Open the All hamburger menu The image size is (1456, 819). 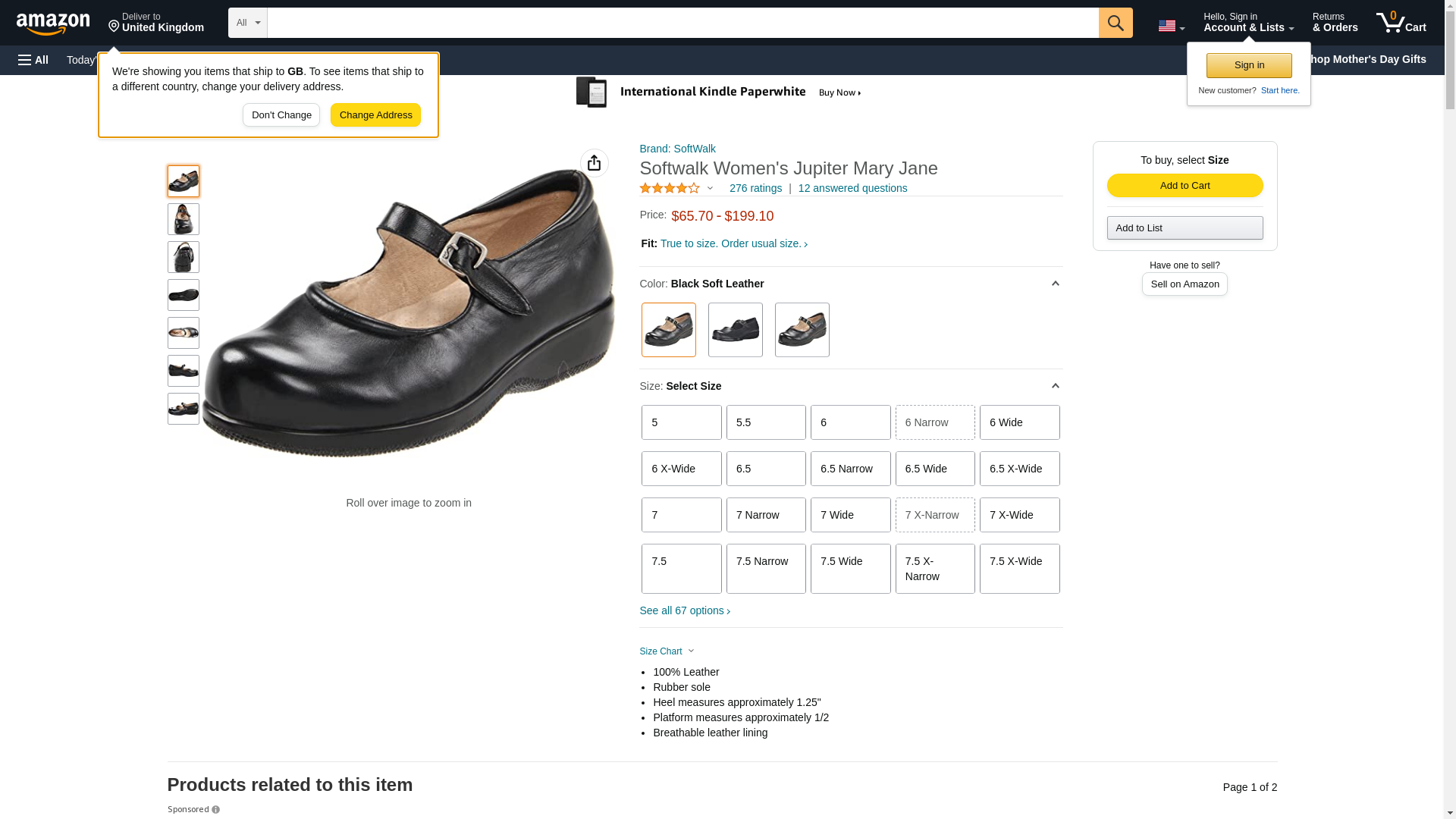(33, 60)
